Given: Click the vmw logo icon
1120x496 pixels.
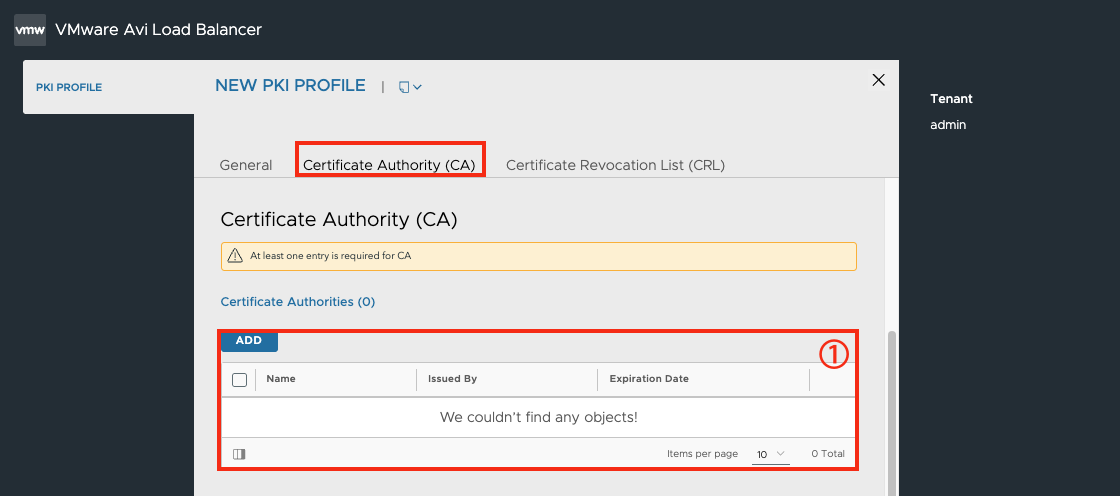Looking at the screenshot, I should pyautogui.click(x=30, y=30).
